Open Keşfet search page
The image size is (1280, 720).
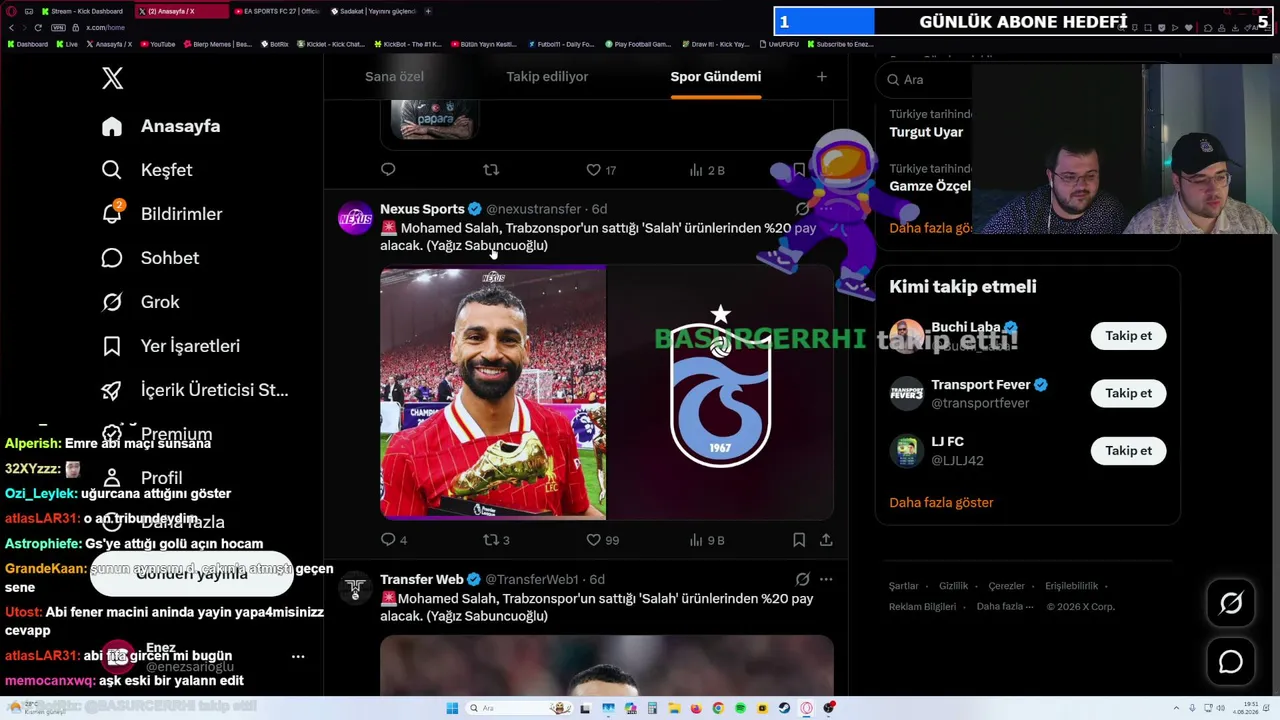[x=147, y=170]
